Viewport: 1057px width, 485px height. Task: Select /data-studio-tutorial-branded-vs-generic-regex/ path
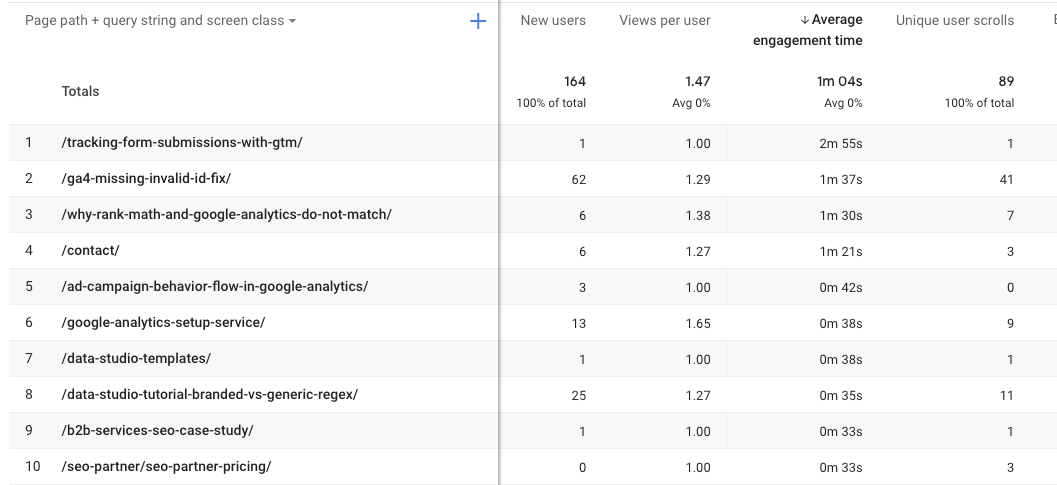coord(209,395)
